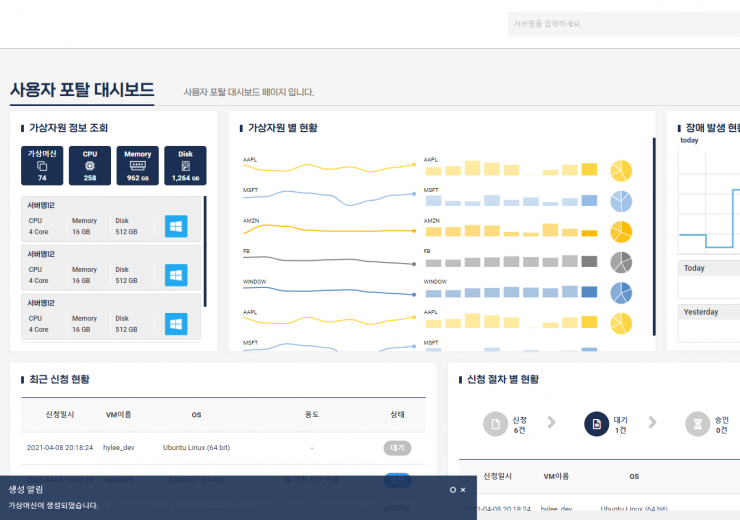Click the 상태 column header
The height and width of the screenshot is (520, 740).
click(397, 414)
